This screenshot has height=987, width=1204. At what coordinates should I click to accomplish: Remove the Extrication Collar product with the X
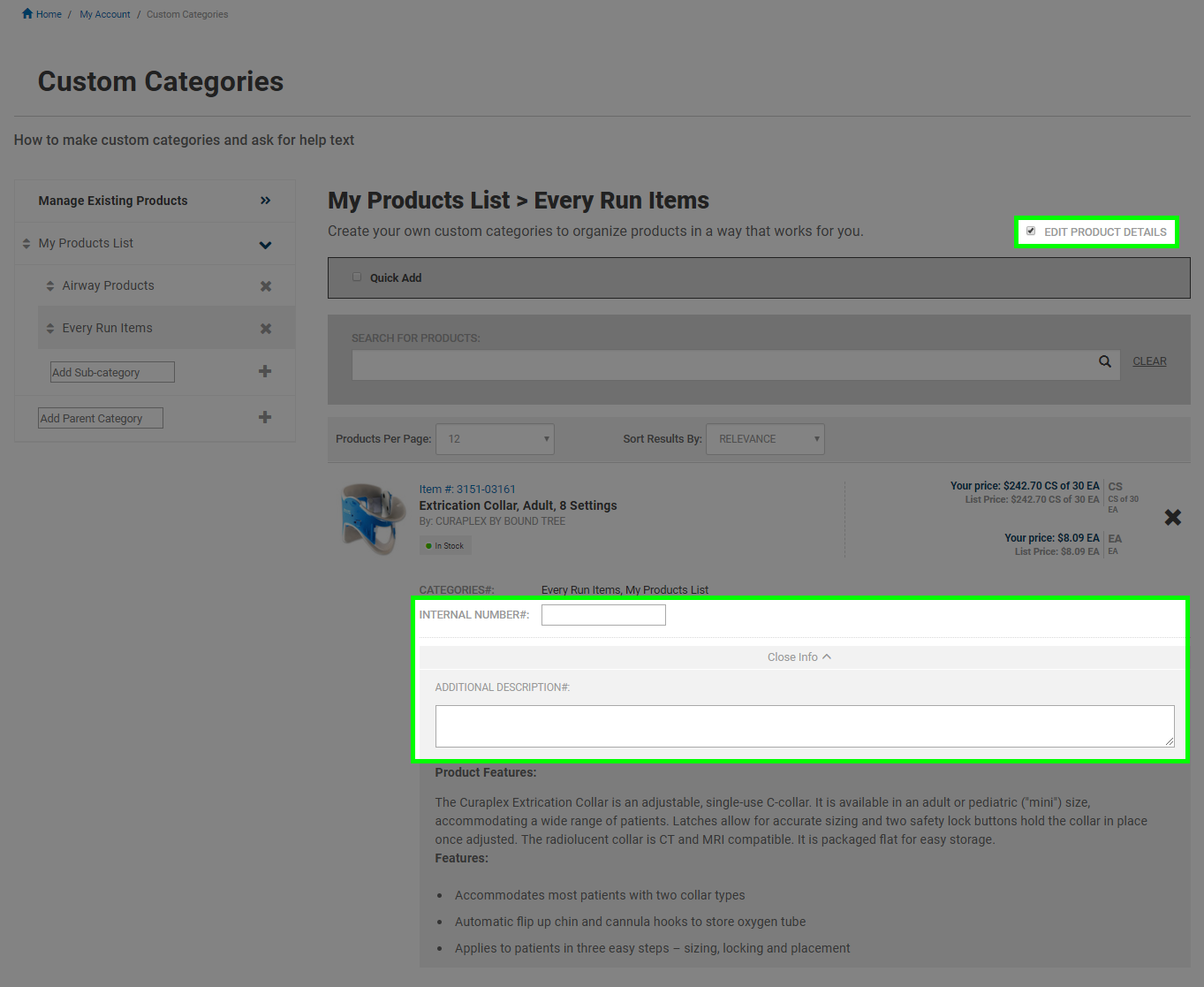(1172, 517)
